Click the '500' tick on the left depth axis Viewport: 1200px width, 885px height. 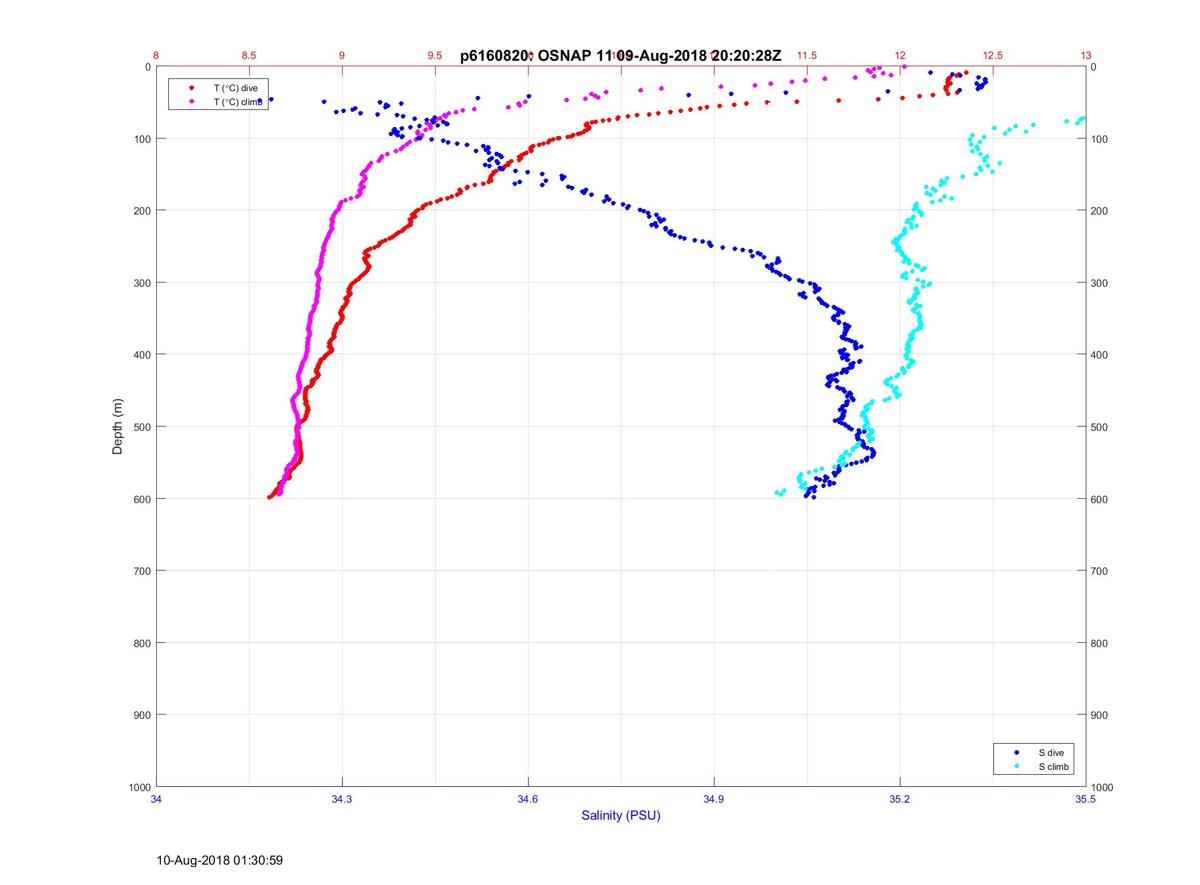click(x=141, y=427)
